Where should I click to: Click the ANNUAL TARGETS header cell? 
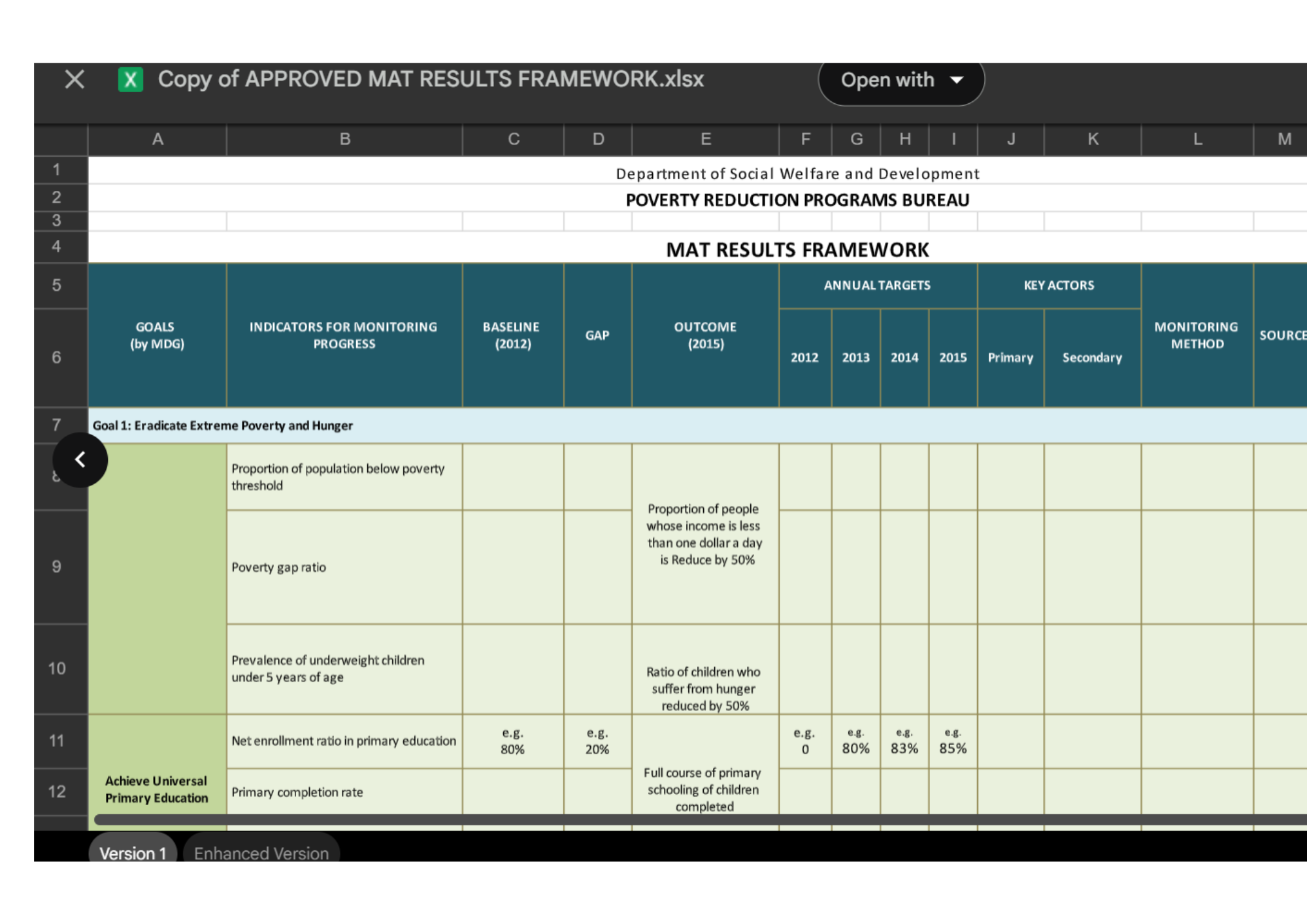pyautogui.click(x=877, y=286)
